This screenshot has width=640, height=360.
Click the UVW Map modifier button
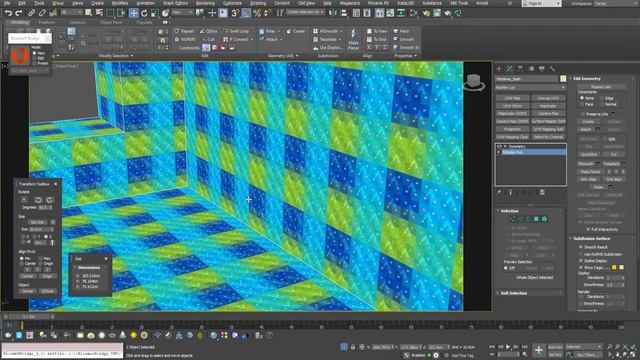(x=512, y=98)
